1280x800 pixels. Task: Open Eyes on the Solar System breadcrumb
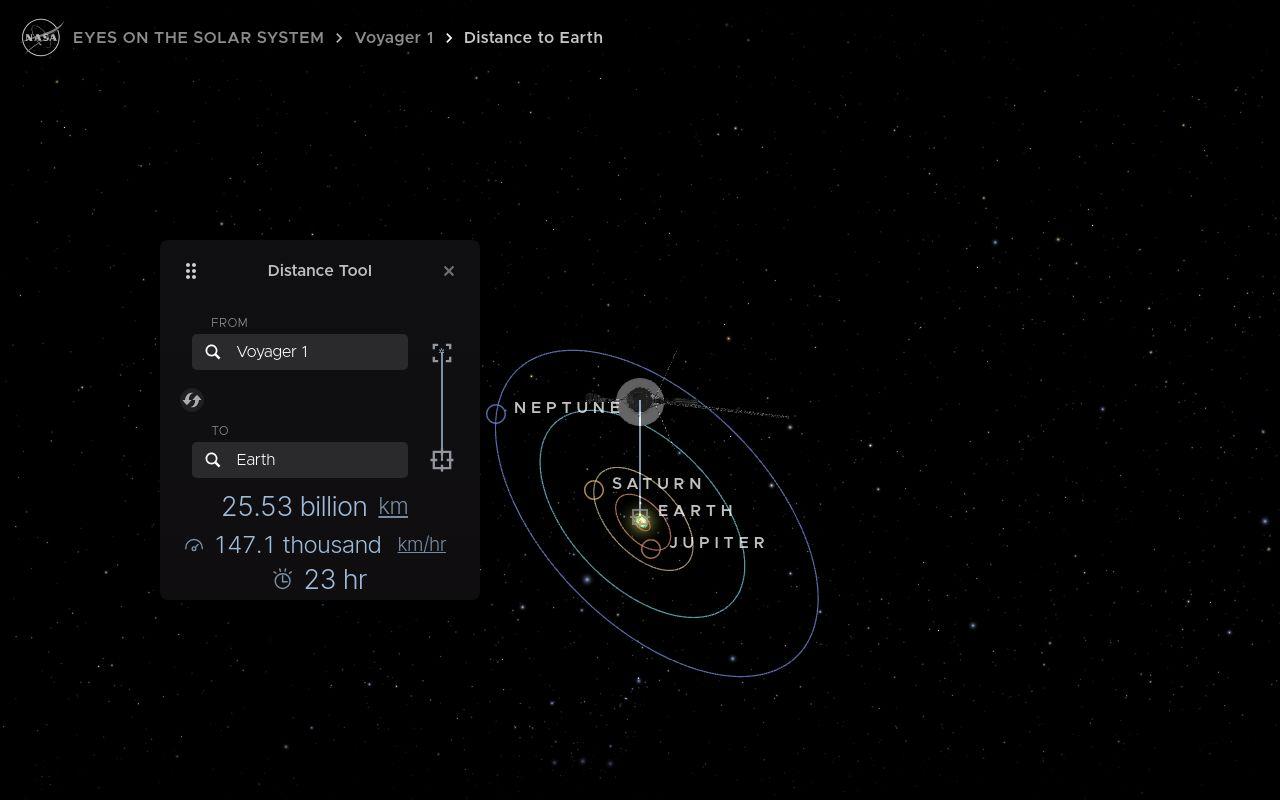(198, 38)
